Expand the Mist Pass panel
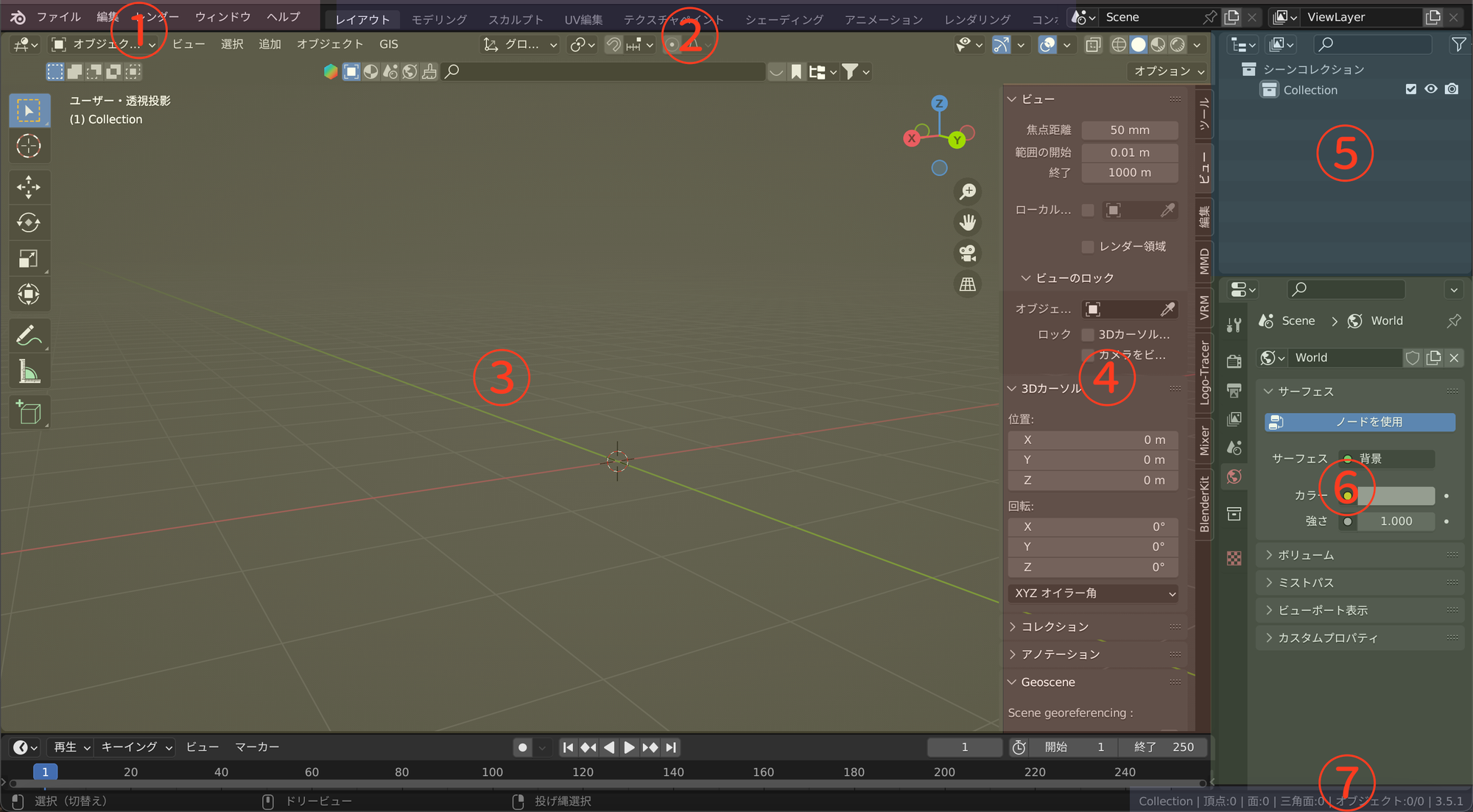 (1359, 583)
